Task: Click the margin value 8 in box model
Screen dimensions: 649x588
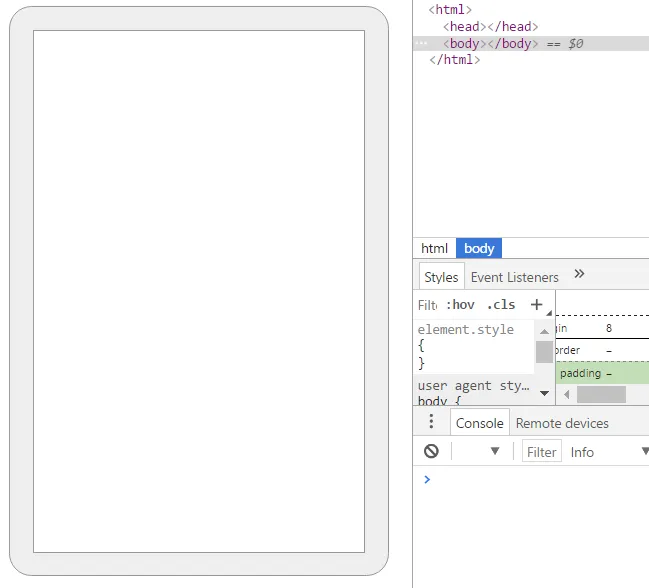Action: click(609, 328)
